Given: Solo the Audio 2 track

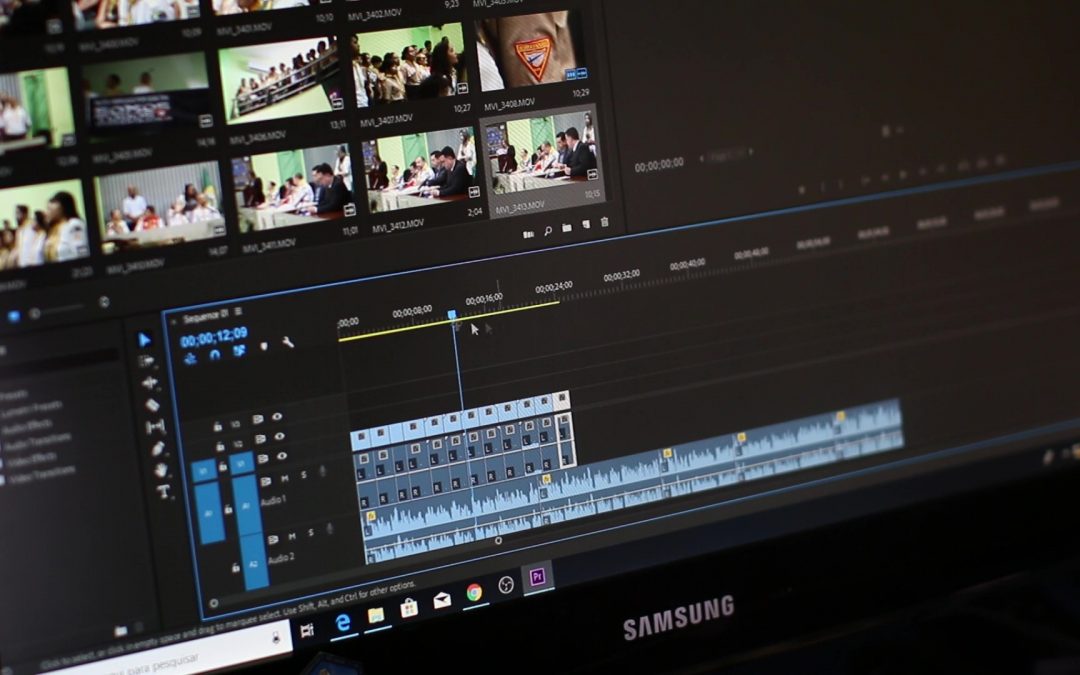Looking at the screenshot, I should pos(310,533).
